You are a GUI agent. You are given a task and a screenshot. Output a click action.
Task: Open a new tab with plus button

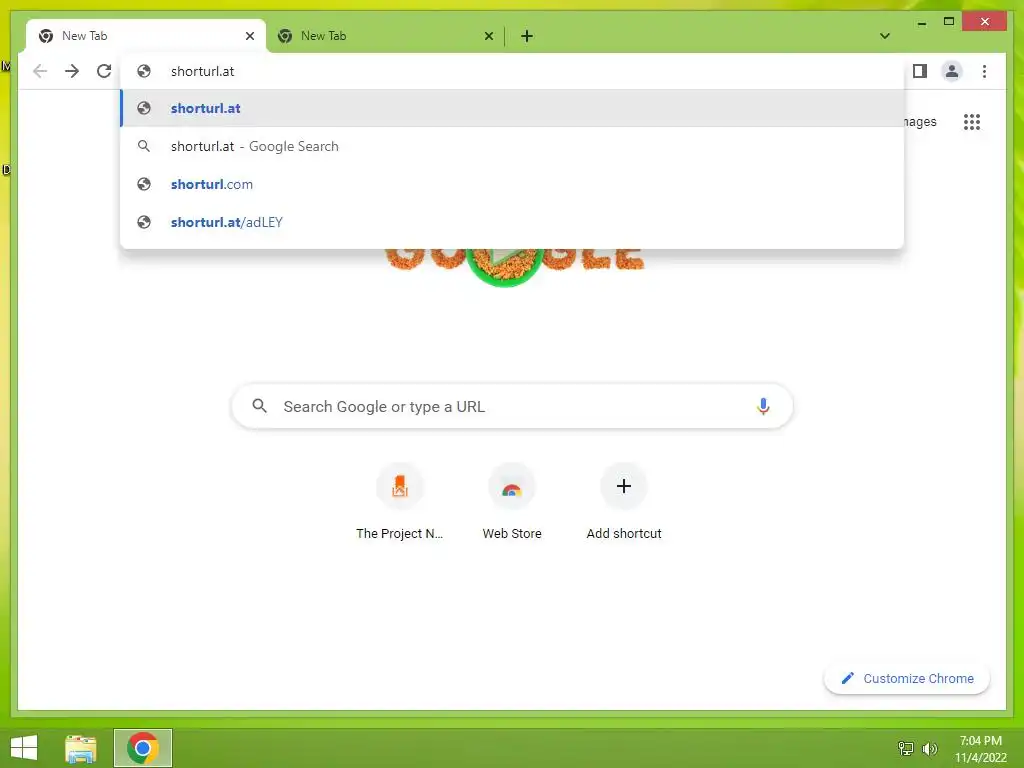(x=527, y=36)
